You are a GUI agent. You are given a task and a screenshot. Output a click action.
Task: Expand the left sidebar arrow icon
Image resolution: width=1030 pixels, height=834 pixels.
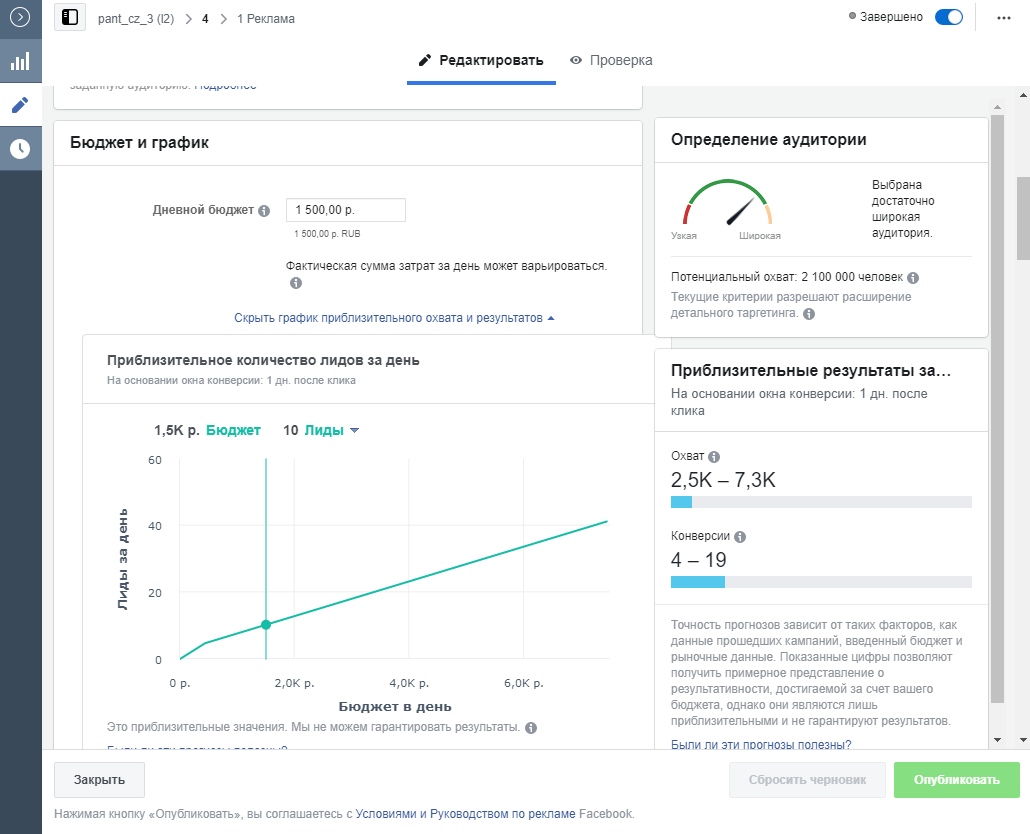pyautogui.click(x=20, y=16)
